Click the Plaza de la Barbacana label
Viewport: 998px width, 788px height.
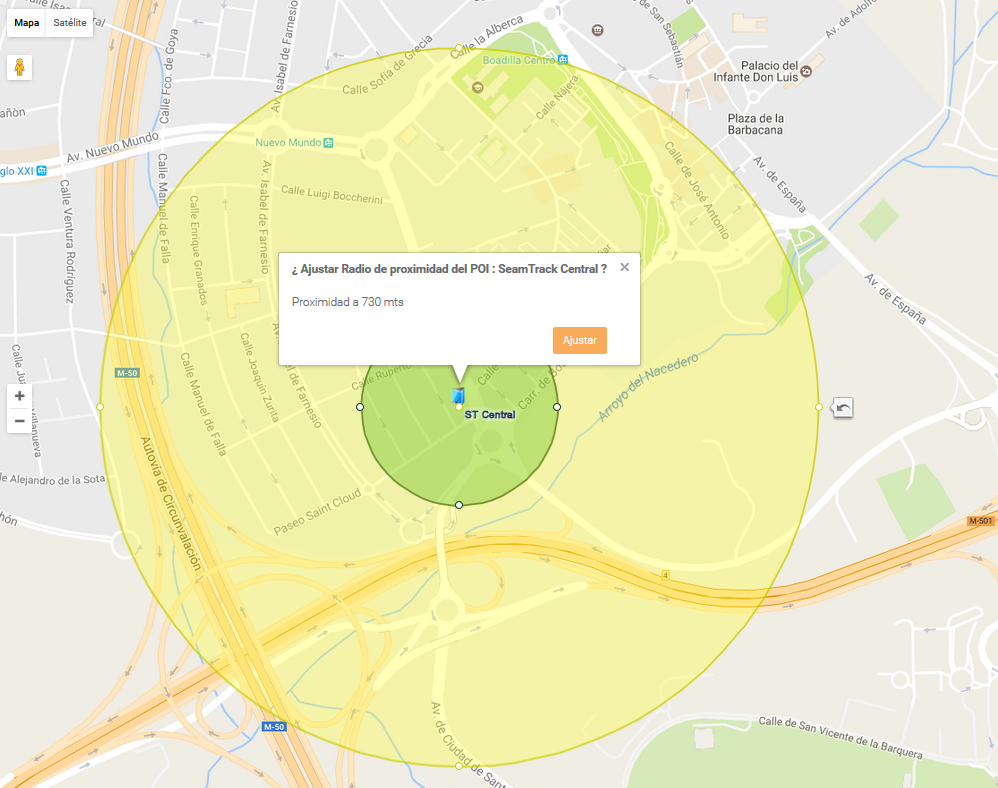coord(756,124)
